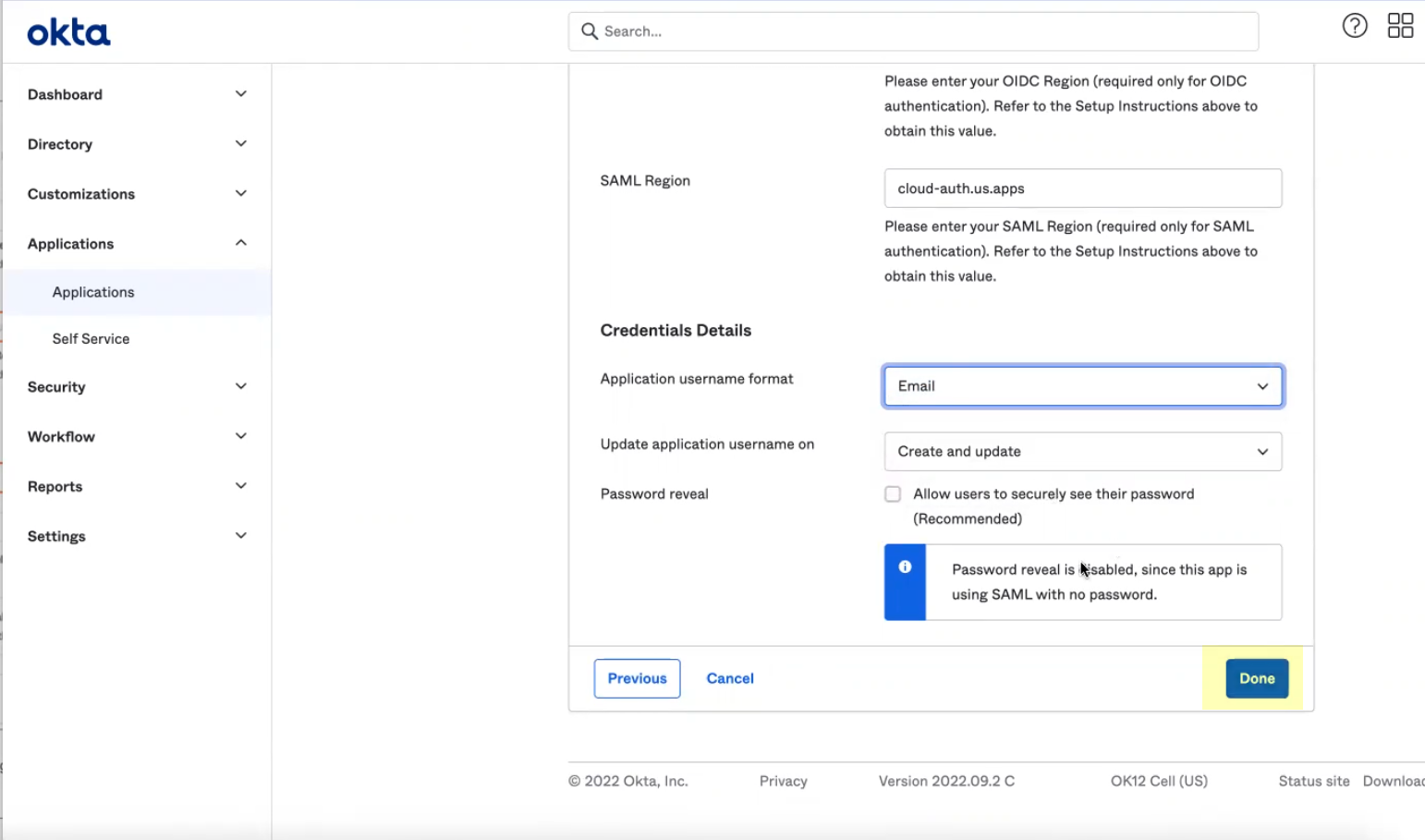This screenshot has height=840, width=1425.
Task: Click the Credentials Details heading
Action: [x=676, y=331]
